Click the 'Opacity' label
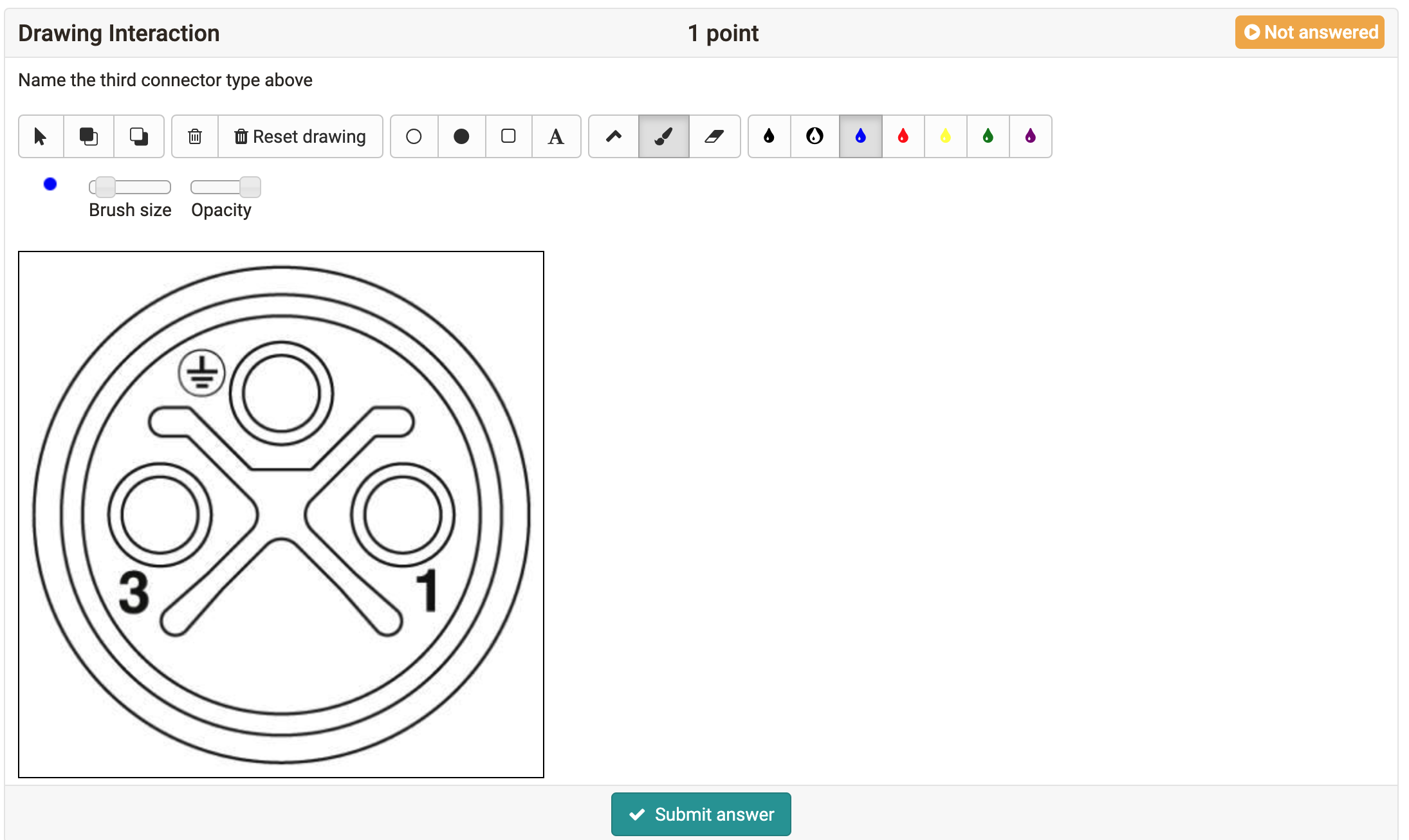This screenshot has height=840, width=1409. coord(221,210)
